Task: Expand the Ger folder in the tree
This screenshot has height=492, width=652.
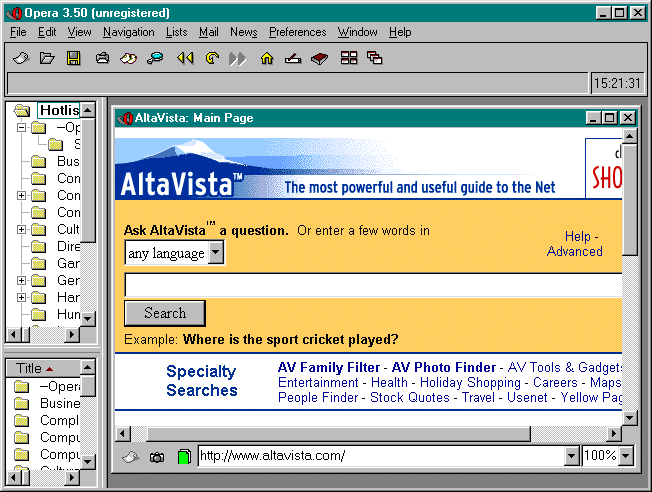Action: (x=21, y=281)
